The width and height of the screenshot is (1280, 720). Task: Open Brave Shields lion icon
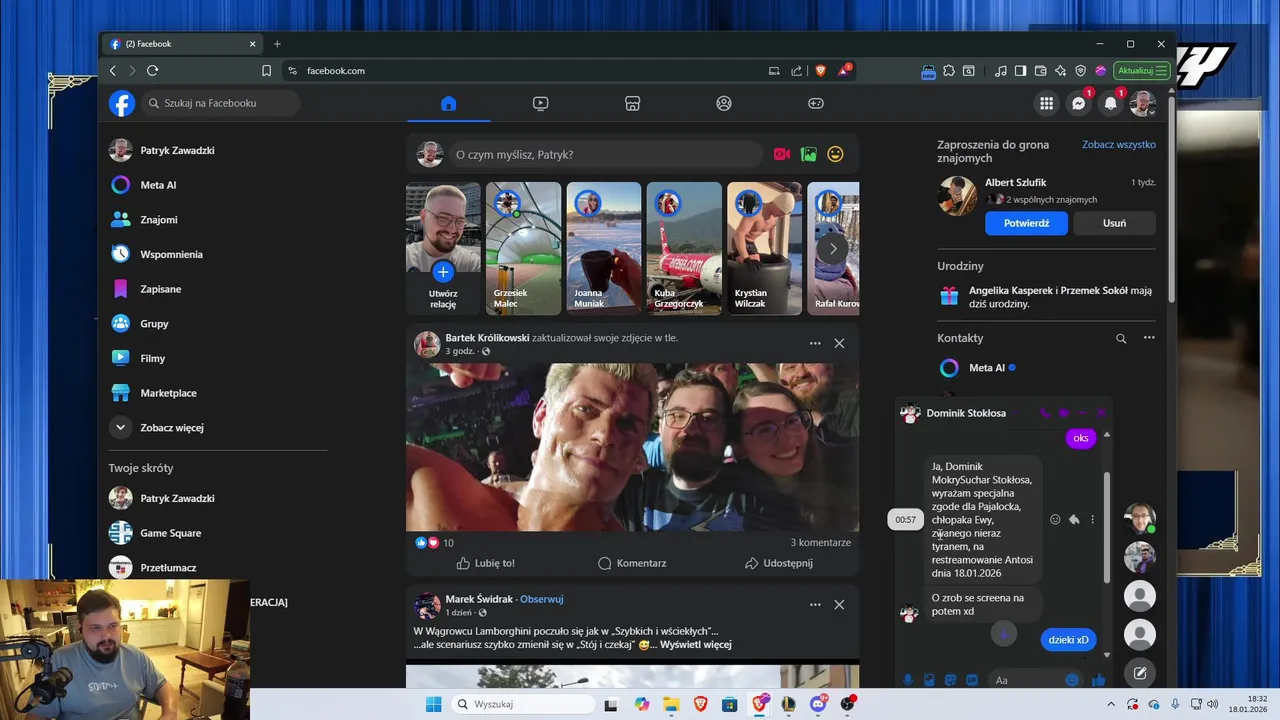tap(821, 71)
